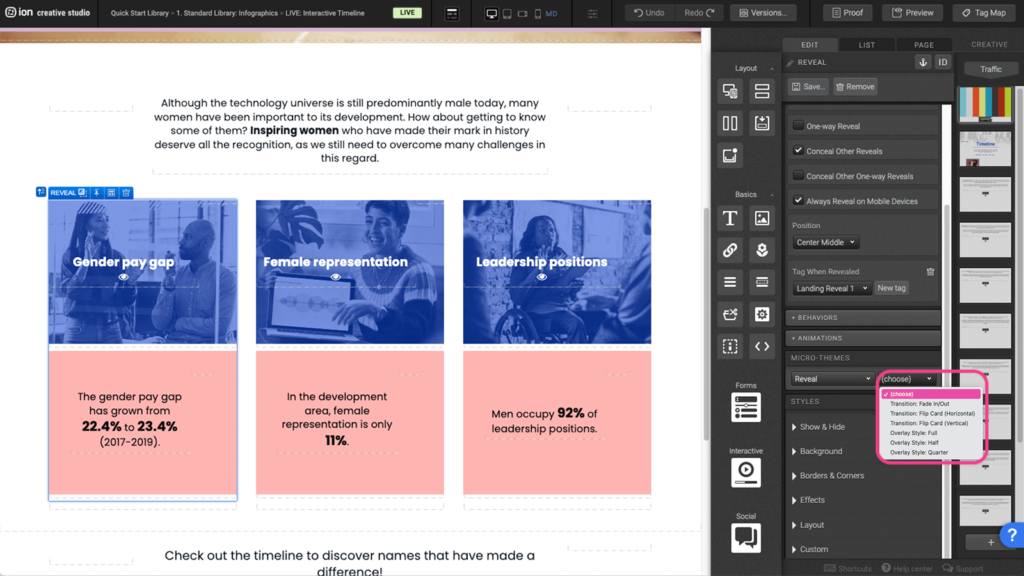Toggle eye icon on Leadership positions card

[541, 277]
